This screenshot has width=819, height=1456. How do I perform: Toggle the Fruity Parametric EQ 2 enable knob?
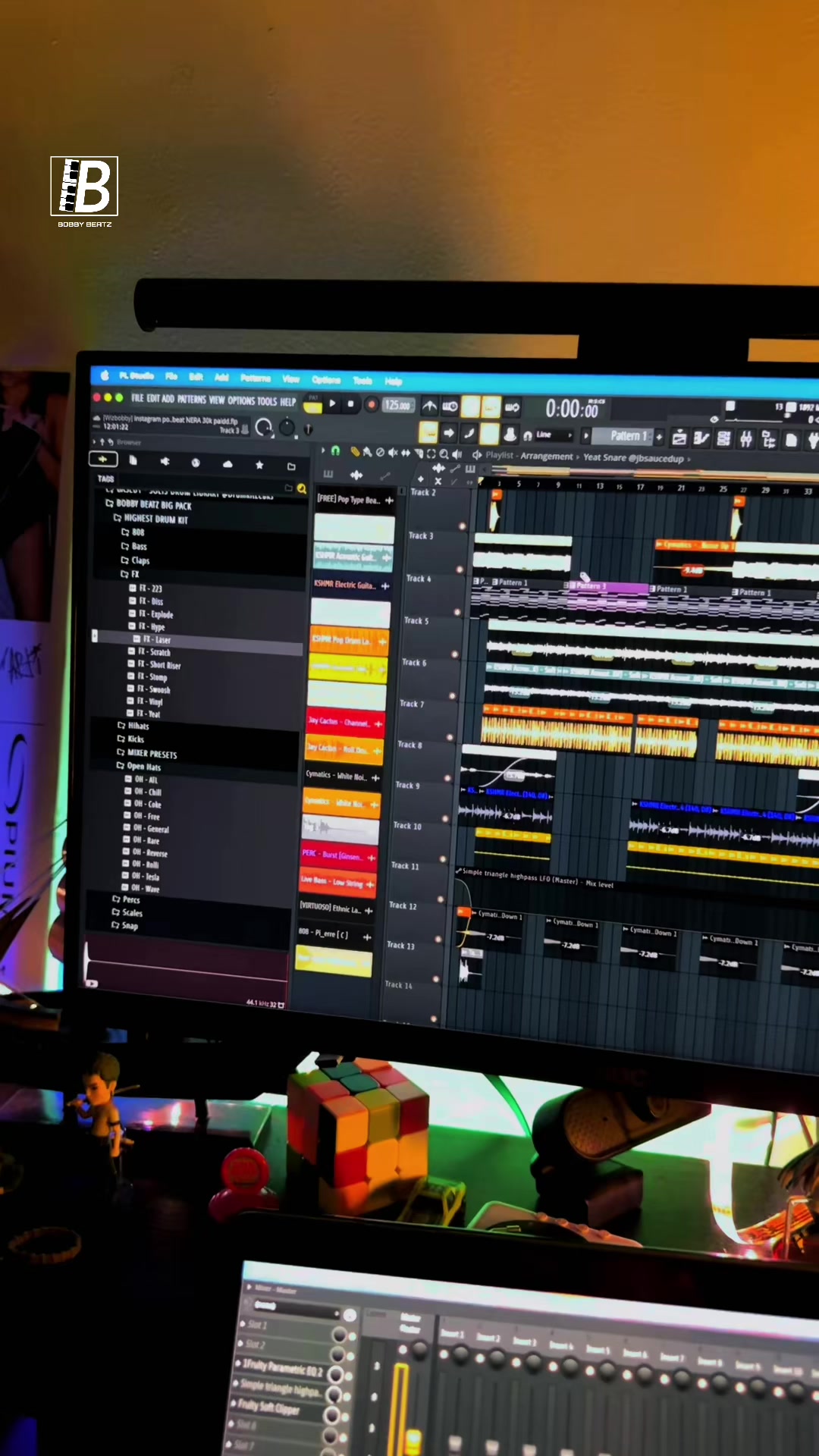(x=334, y=1375)
